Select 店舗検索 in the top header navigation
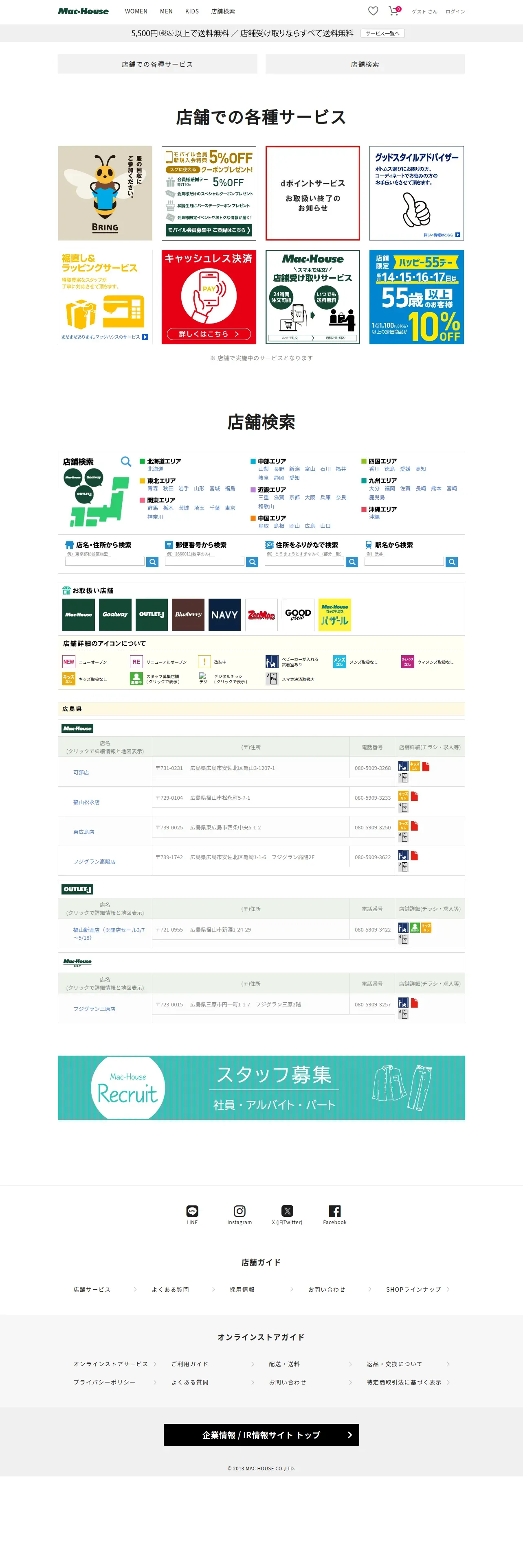The image size is (523, 1568). pyautogui.click(x=223, y=11)
